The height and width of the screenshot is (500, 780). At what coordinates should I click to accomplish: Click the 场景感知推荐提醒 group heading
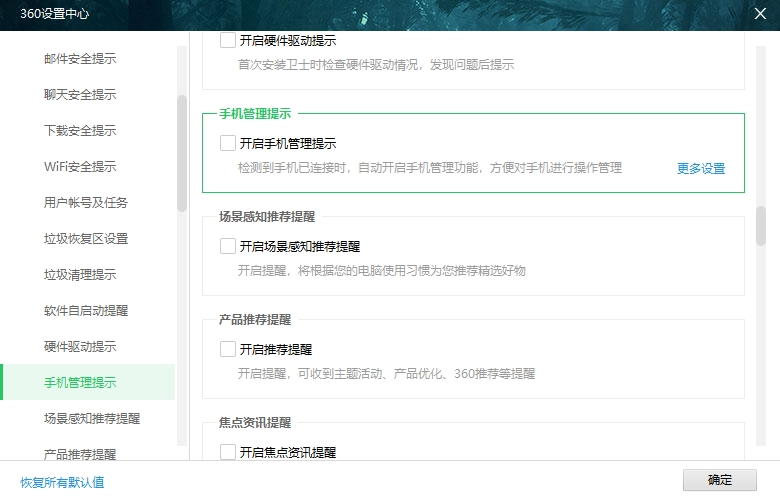tap(267, 217)
